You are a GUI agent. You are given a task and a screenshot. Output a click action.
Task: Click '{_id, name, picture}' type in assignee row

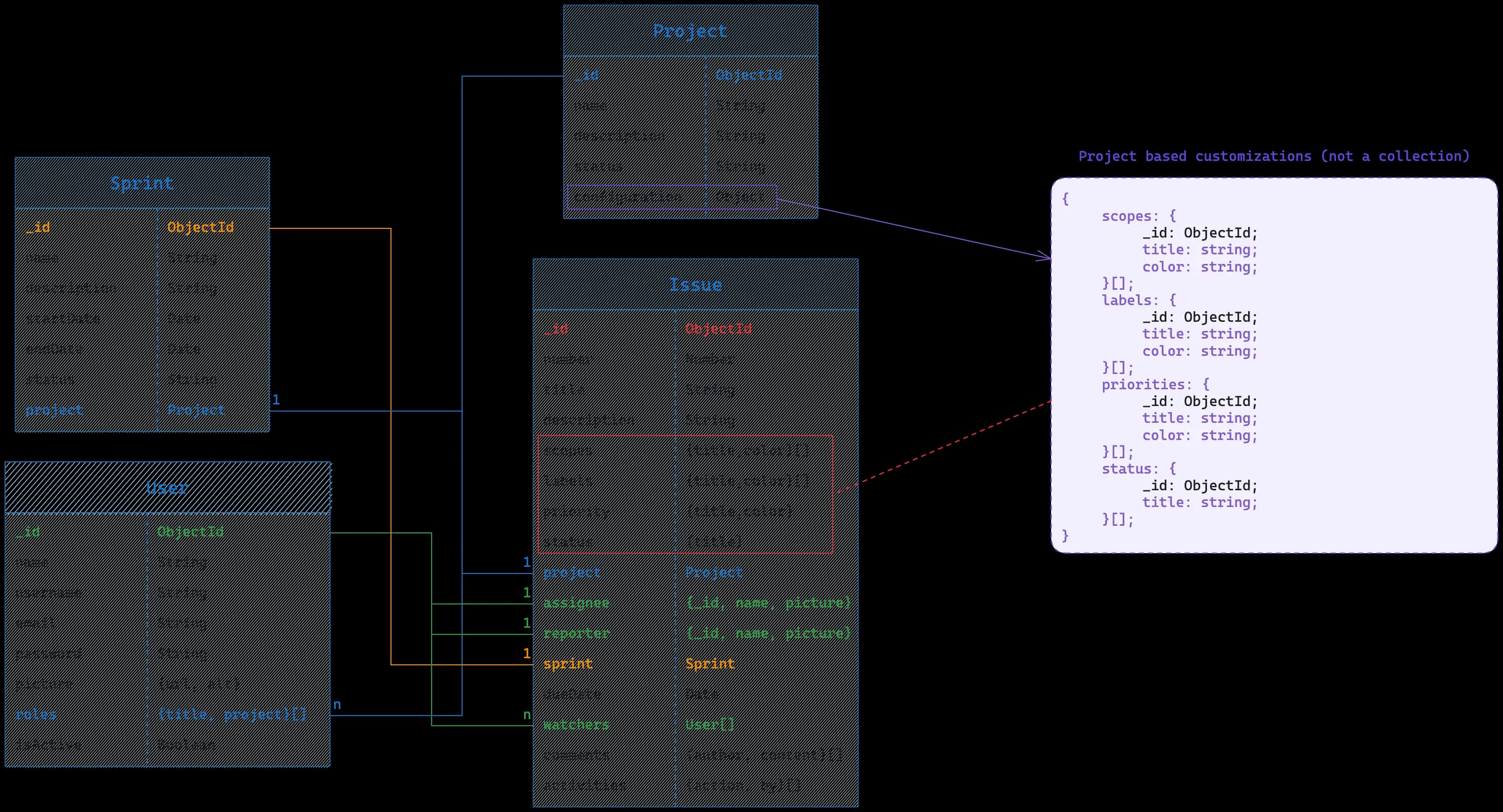768,603
